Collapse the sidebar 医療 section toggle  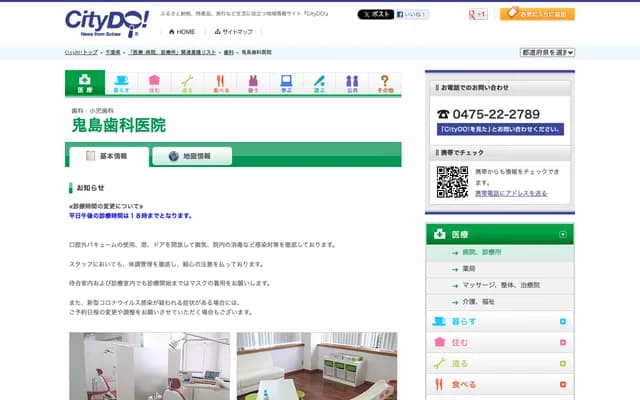point(563,234)
